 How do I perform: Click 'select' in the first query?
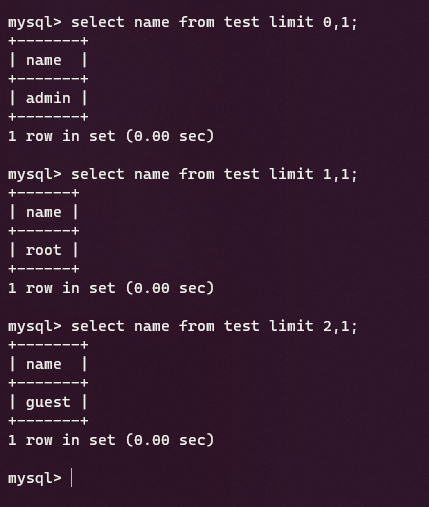point(98,23)
